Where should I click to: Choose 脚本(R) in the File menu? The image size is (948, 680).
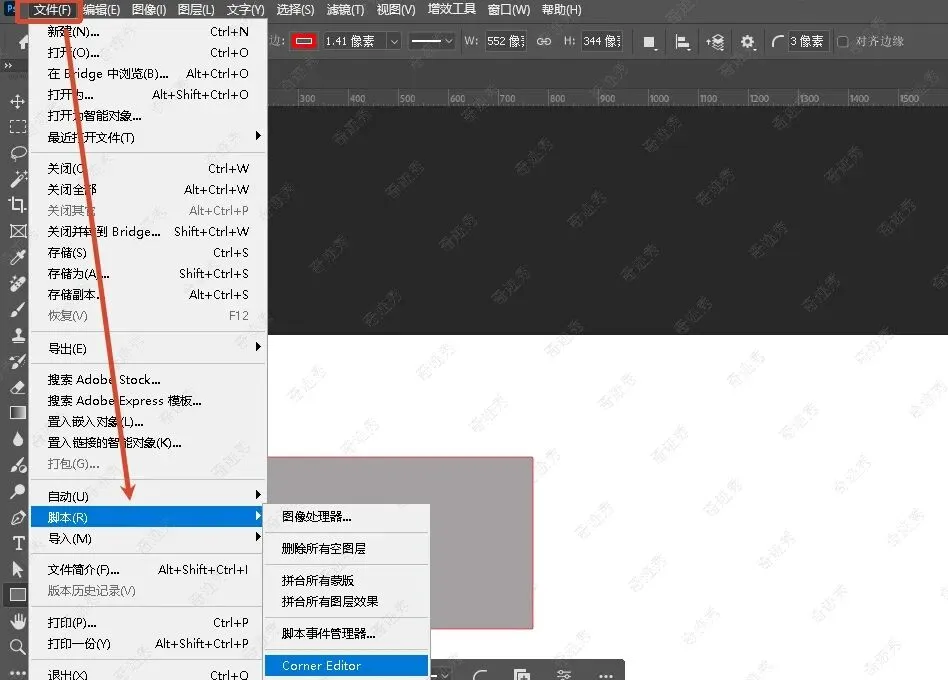(x=148, y=517)
